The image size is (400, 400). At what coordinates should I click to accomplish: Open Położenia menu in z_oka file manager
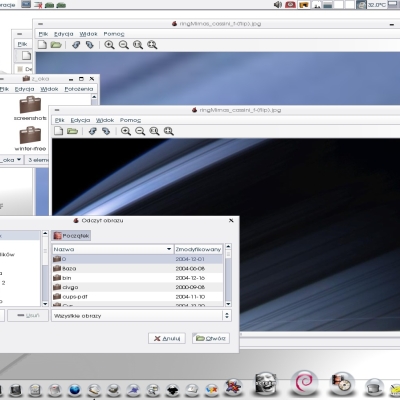[x=79, y=89]
